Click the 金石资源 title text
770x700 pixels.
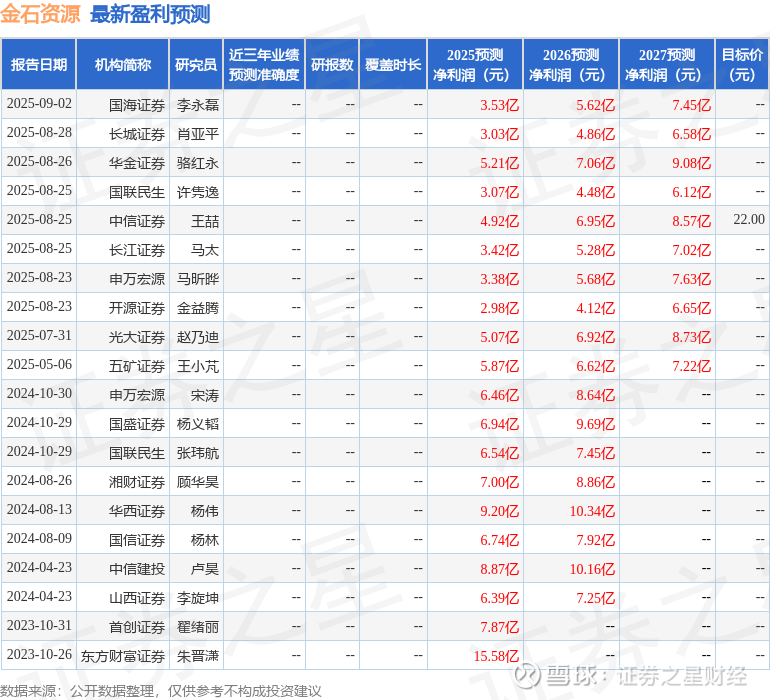click(x=40, y=14)
